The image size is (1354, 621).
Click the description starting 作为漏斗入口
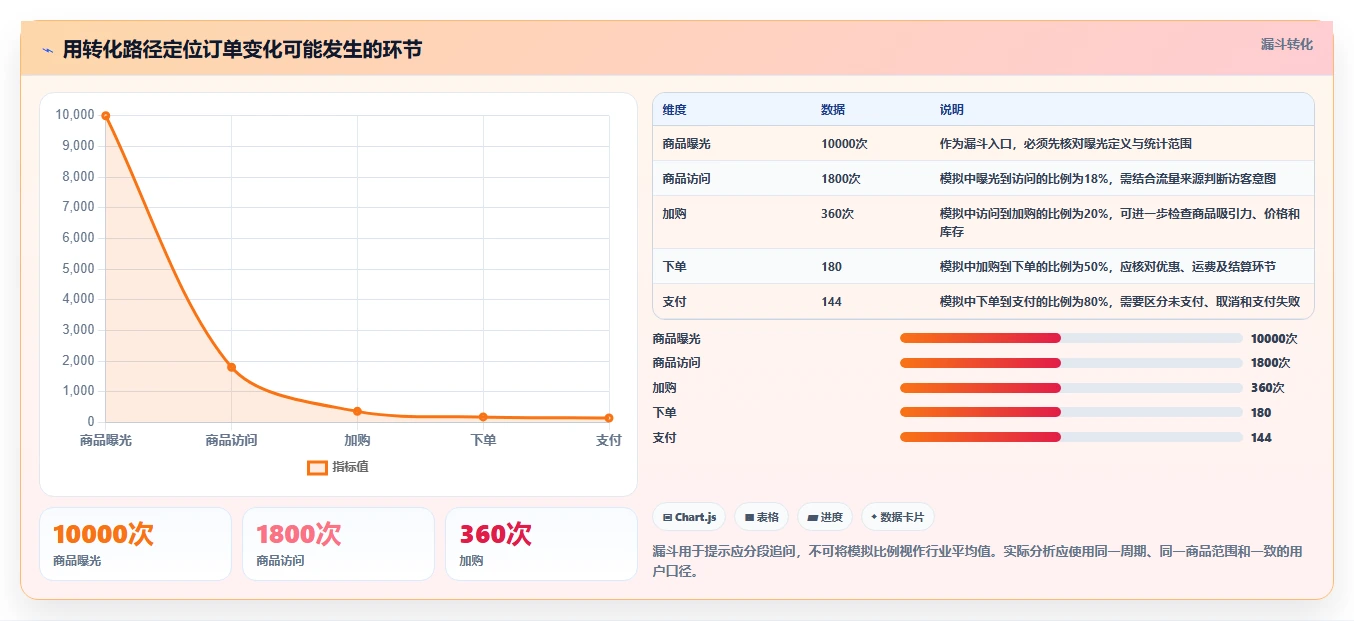(1066, 144)
